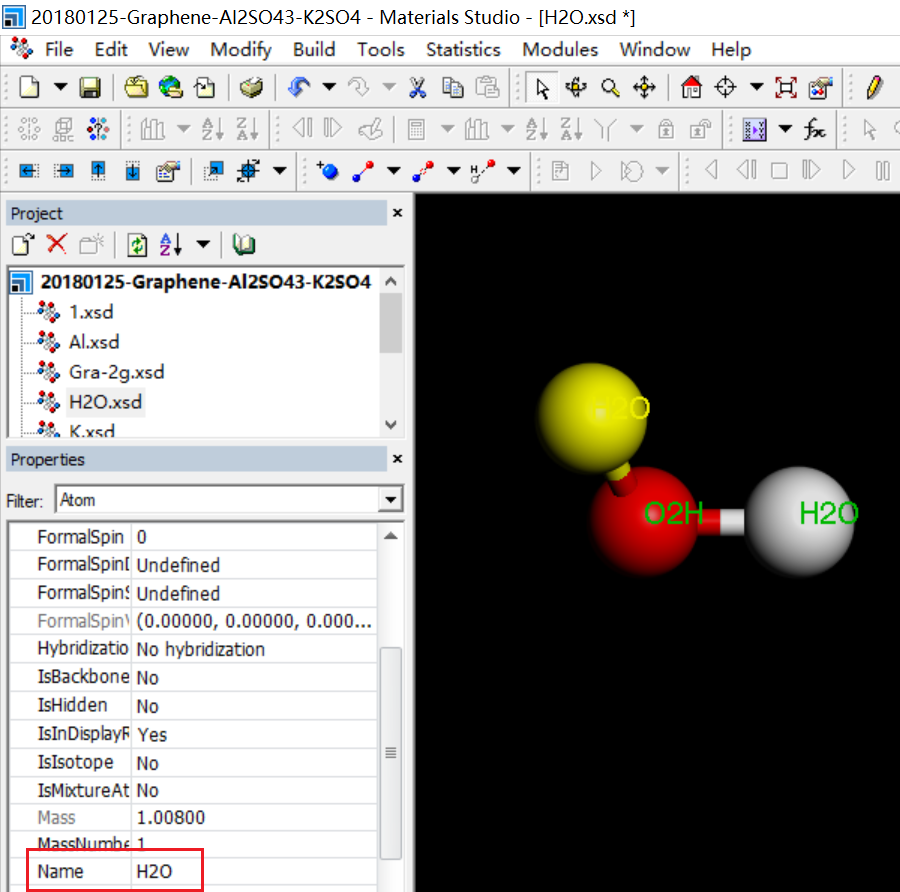Select Gra-2g.xsd in the project tree
The width and height of the screenshot is (900, 892).
click(x=117, y=372)
